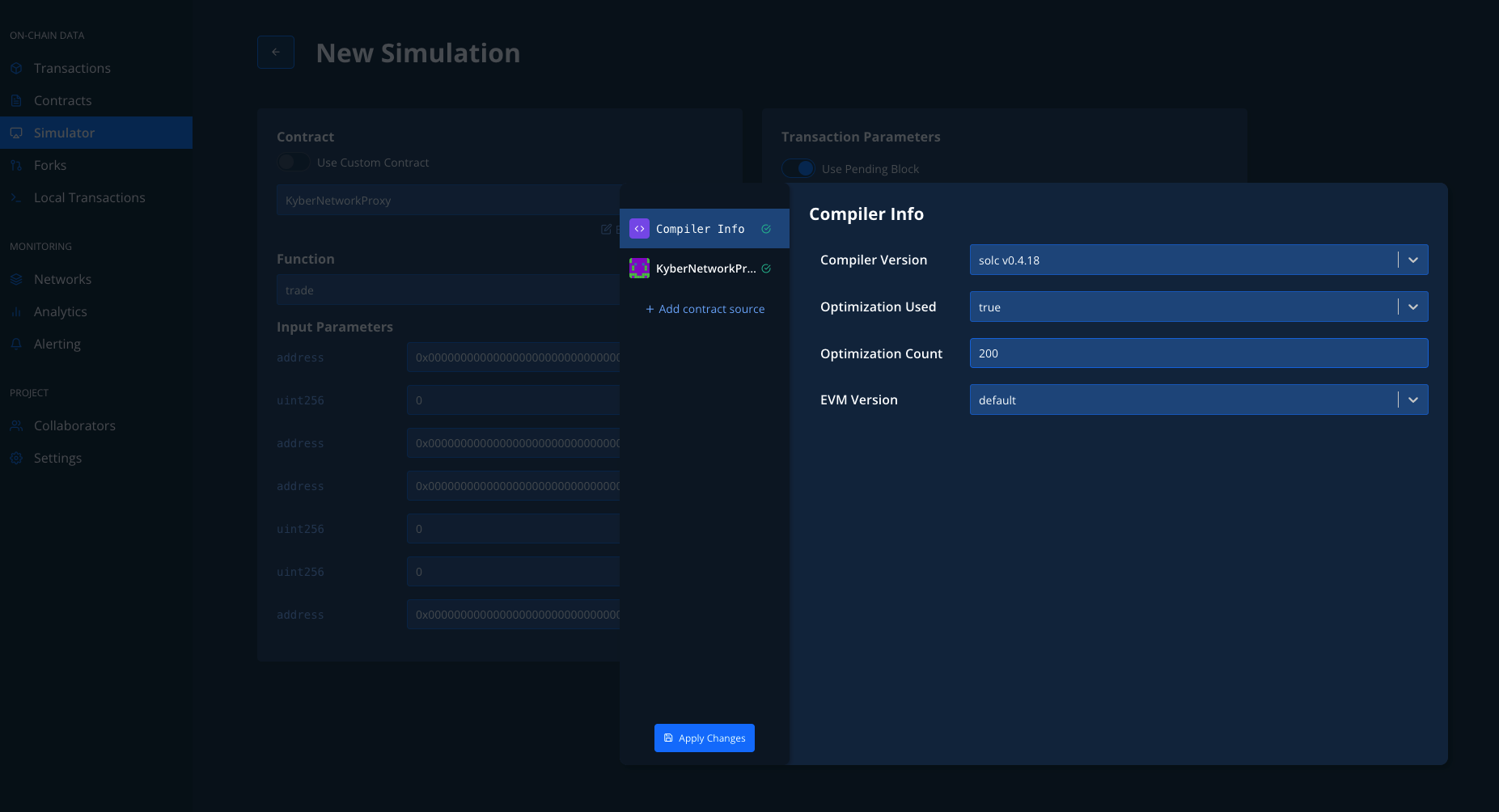
Task: Select the KyberNetworkPr... source tab
Action: pos(705,268)
